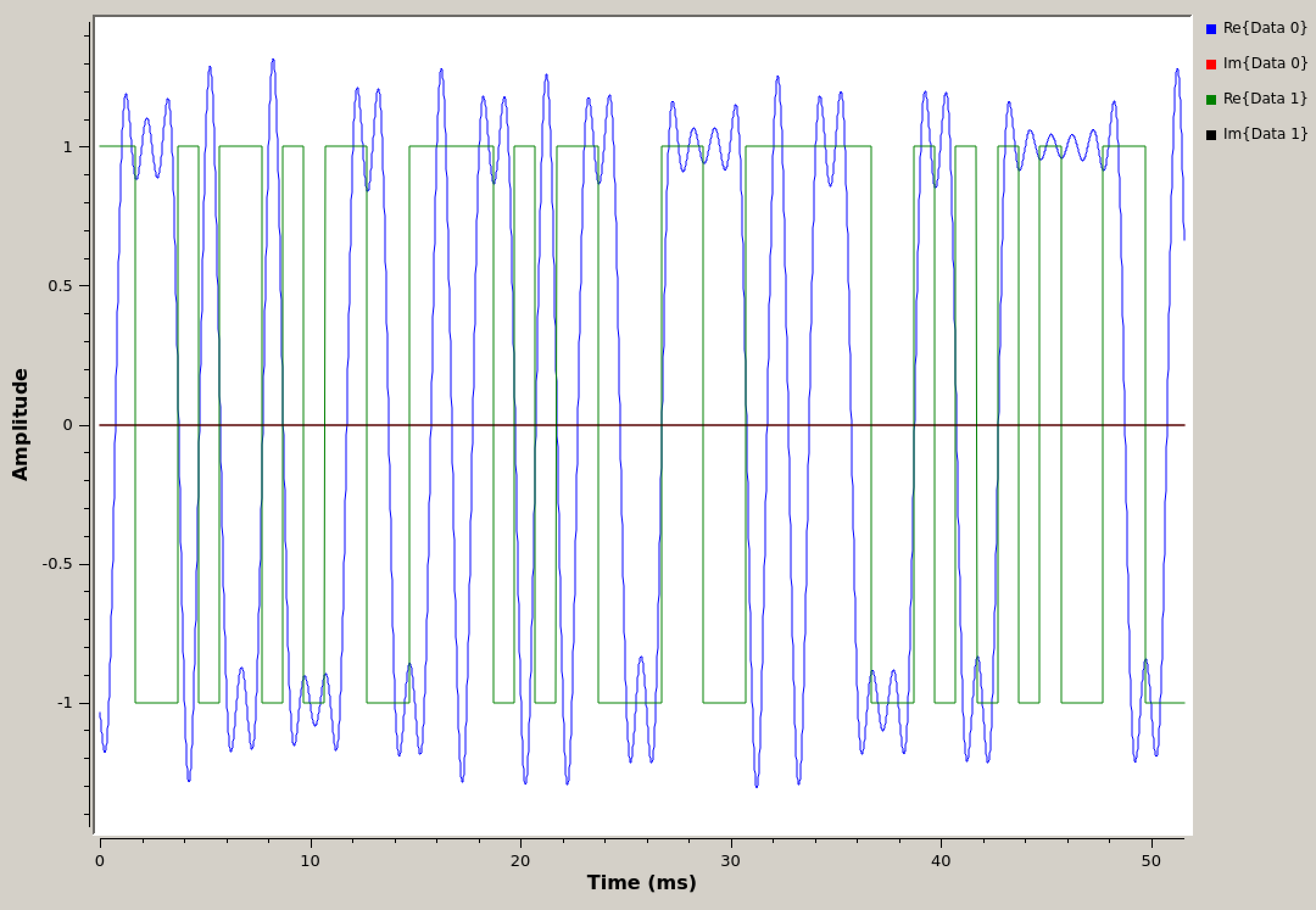Screen dimensions: 1316x910
Task: Click the green Re{Data 1} legend swatch
Action: (1211, 99)
